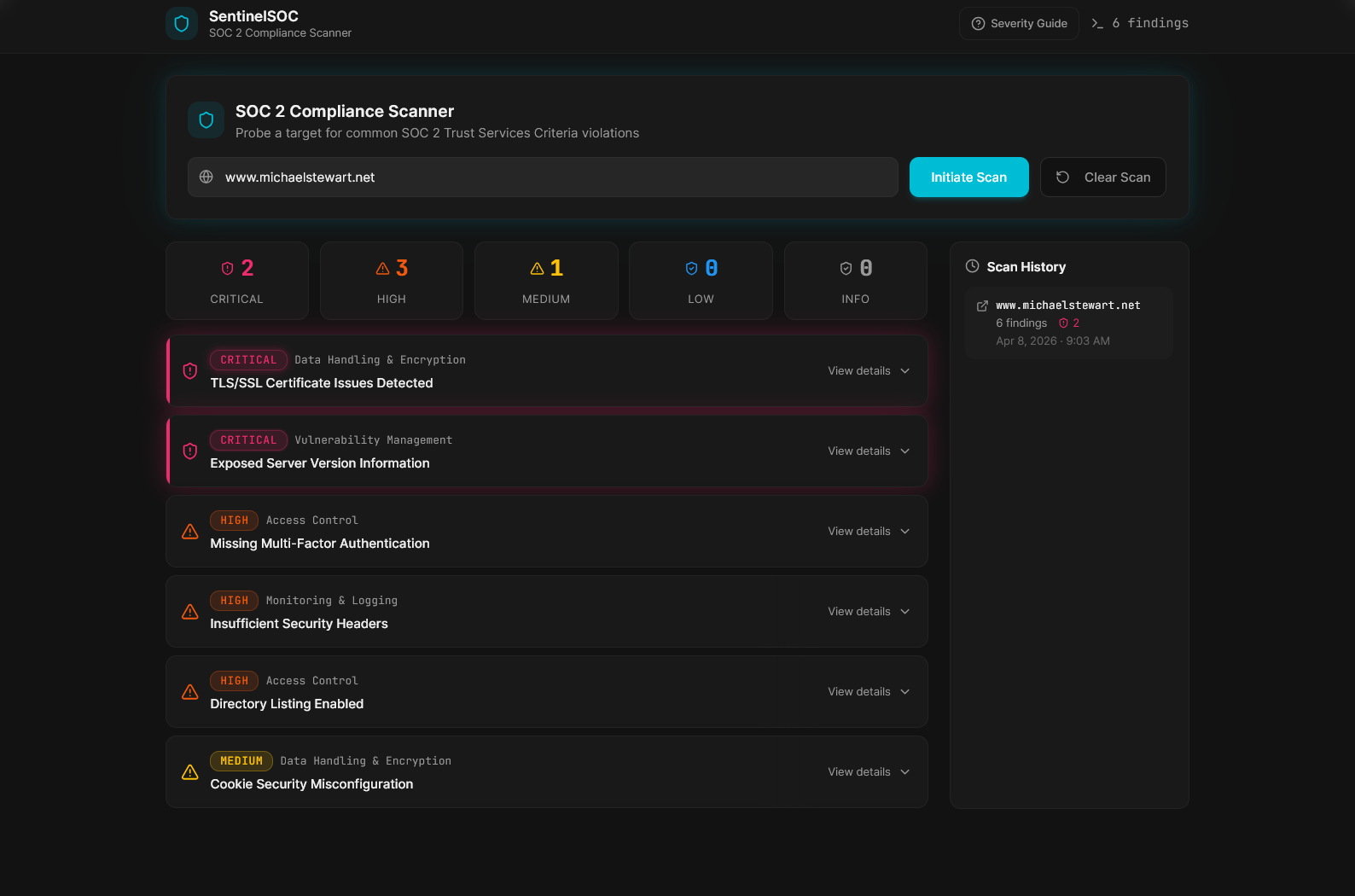Click the warning triangle on Directory Listing Enabled
The image size is (1355, 896).
(x=190, y=692)
